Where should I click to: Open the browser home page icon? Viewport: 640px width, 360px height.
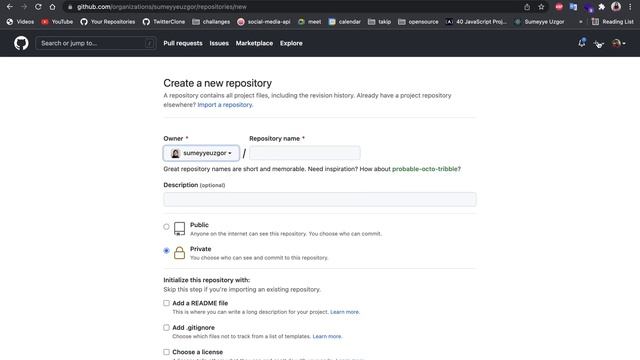click(x=52, y=7)
